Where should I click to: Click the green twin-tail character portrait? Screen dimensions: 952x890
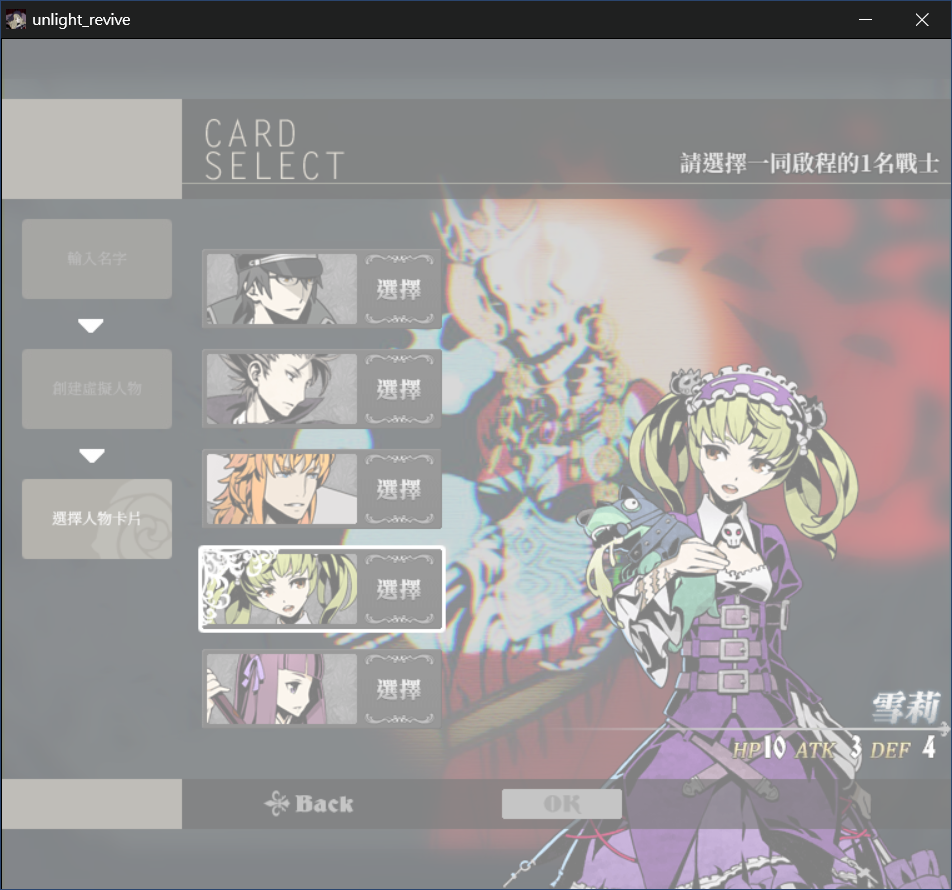[282, 589]
